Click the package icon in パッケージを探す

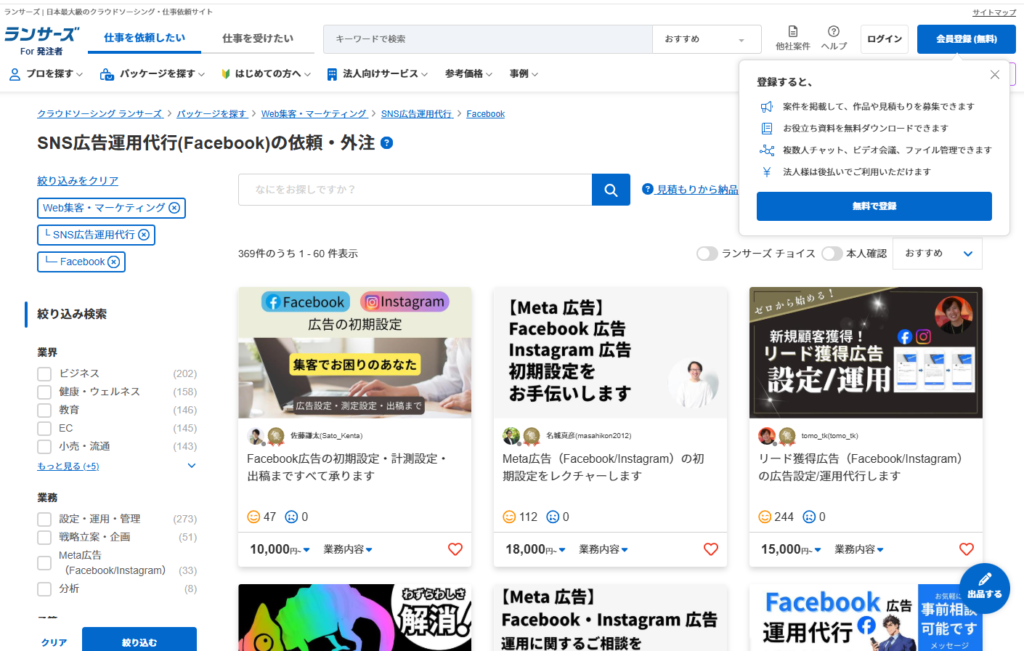pos(106,74)
